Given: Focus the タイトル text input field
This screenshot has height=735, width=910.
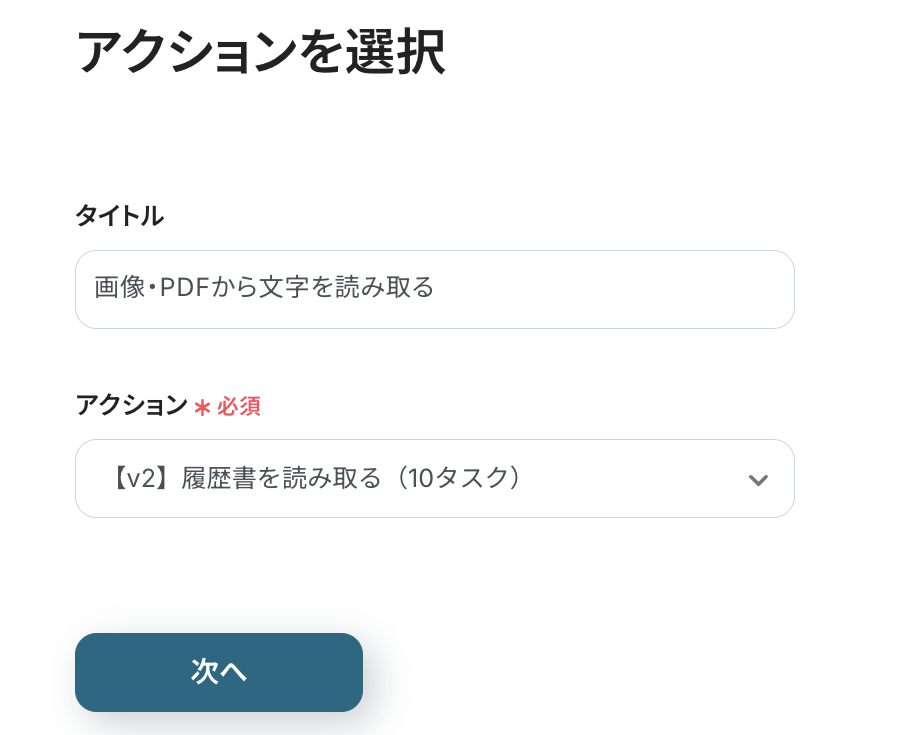Looking at the screenshot, I should (x=434, y=289).
